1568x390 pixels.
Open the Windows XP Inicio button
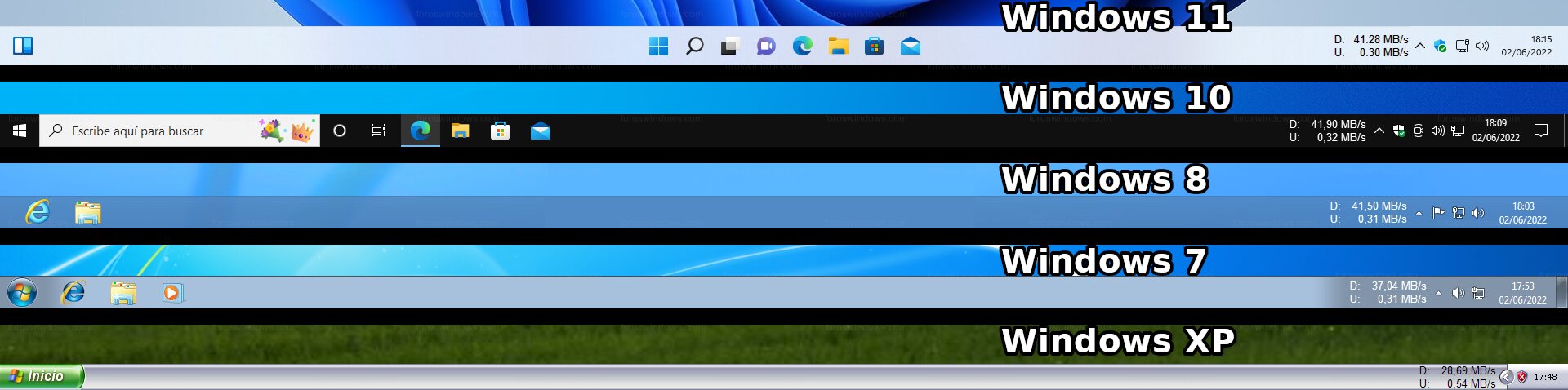[41, 376]
